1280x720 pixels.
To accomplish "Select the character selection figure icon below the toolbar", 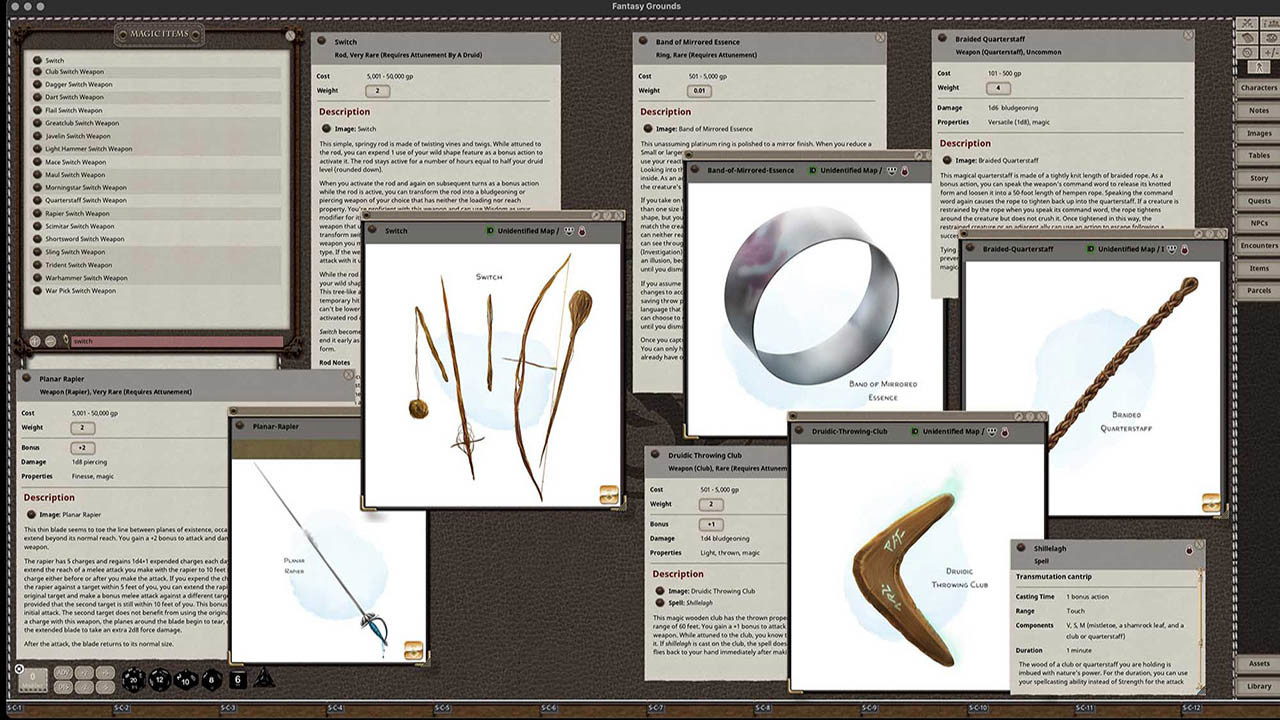I will click(1259, 67).
